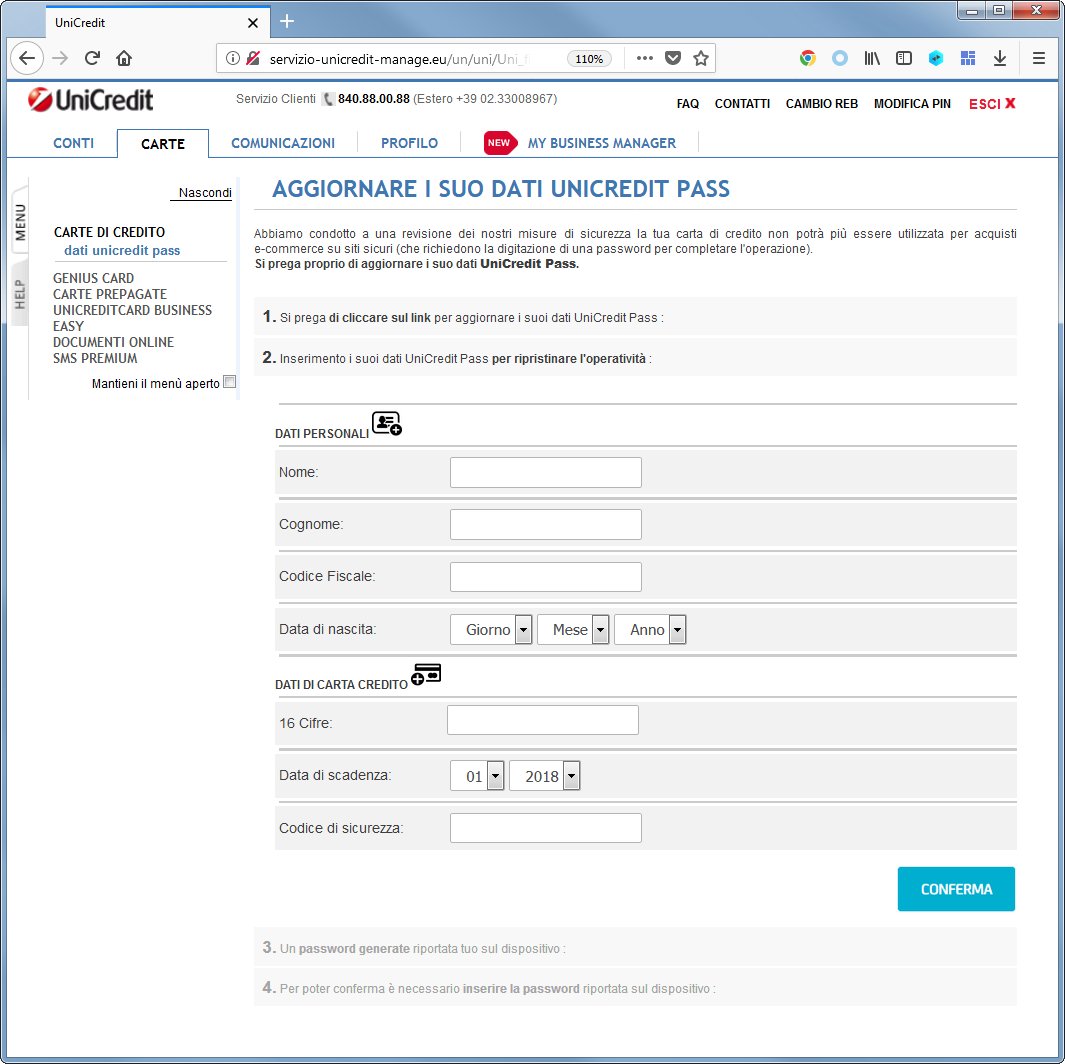The width and height of the screenshot is (1065, 1064).
Task: Open the grid-shaped extension icon in toolbar
Action: point(968,58)
